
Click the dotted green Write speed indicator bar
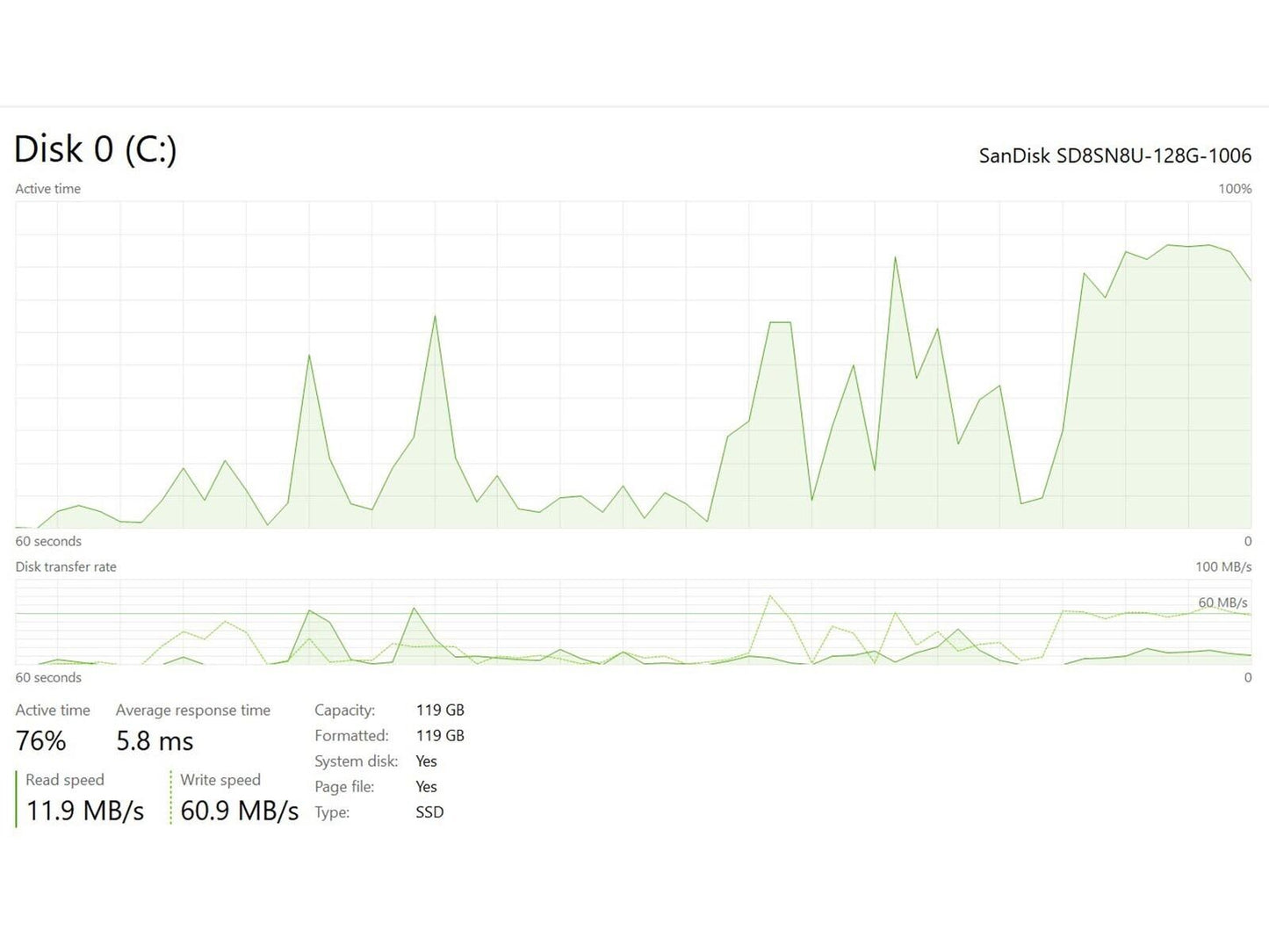[171, 798]
